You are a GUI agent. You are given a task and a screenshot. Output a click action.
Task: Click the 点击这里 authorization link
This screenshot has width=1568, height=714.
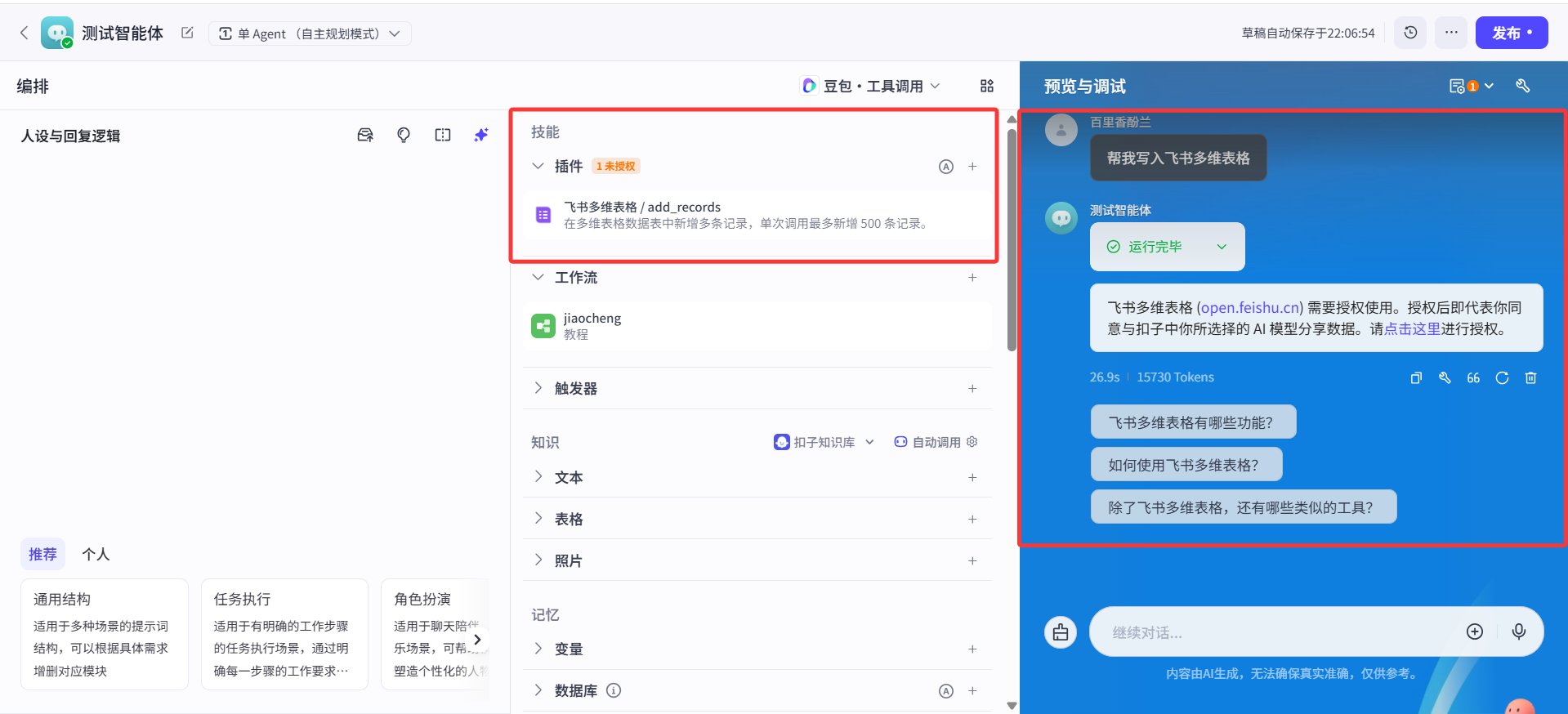1412,328
